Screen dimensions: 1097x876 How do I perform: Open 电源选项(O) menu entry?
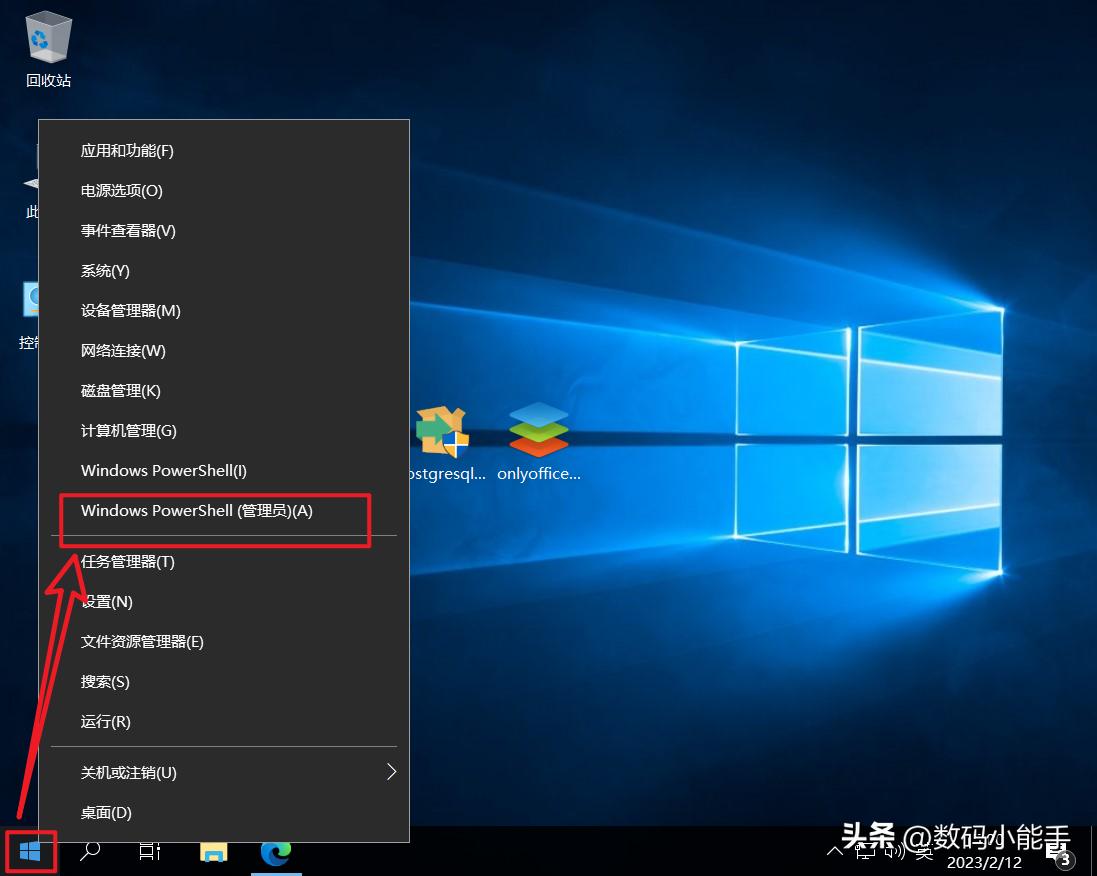224,190
